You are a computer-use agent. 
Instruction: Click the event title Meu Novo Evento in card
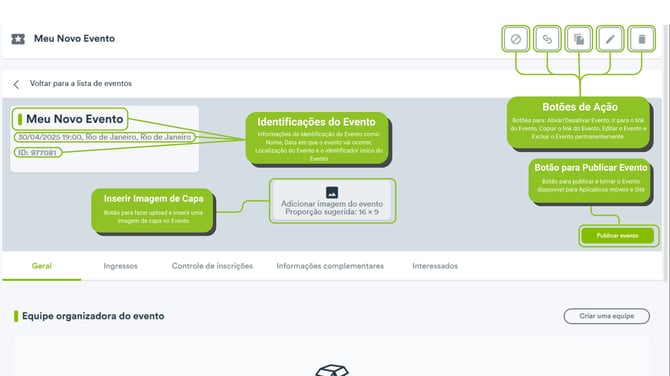(x=74, y=119)
